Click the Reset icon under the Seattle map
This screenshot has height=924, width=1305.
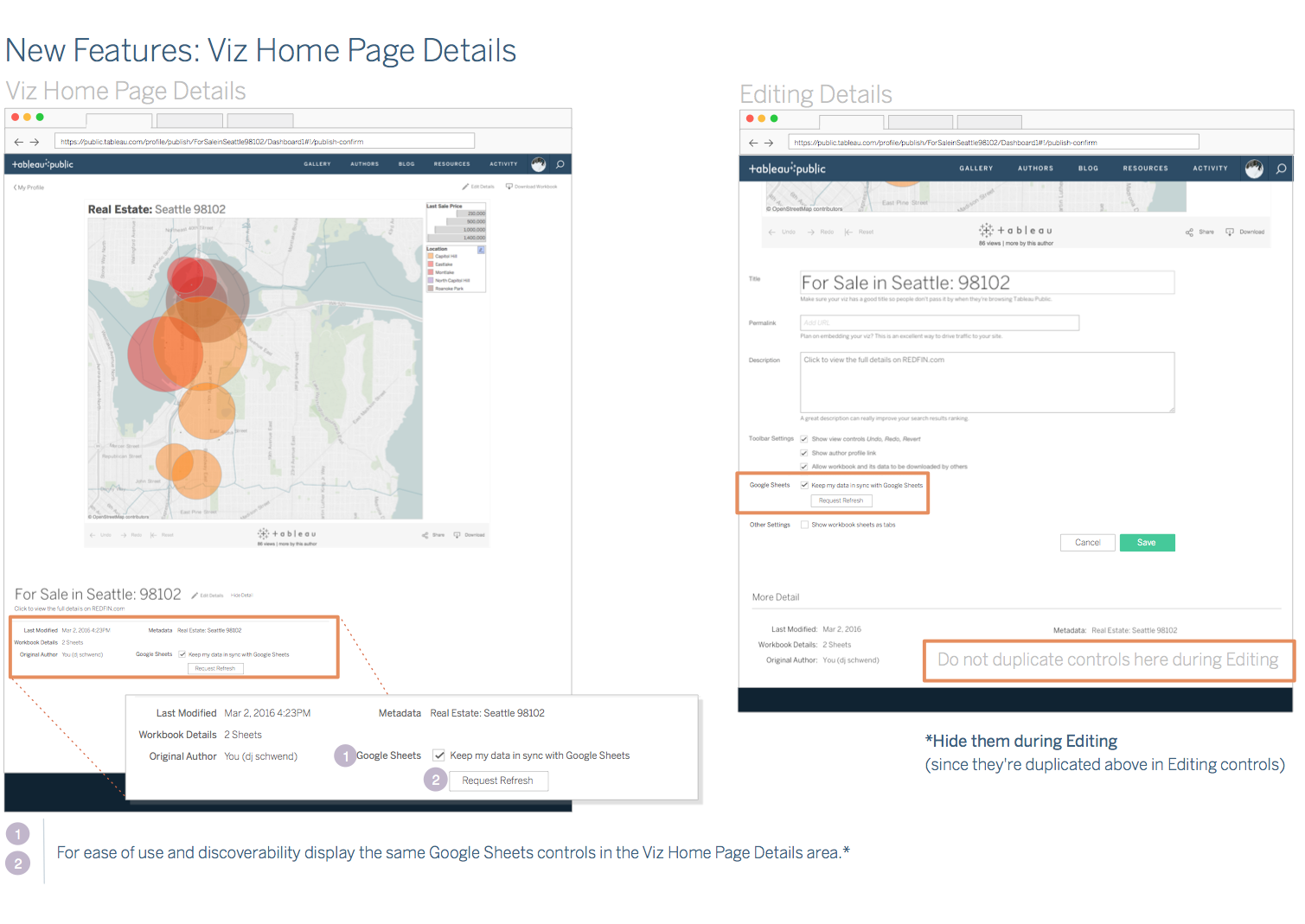(x=154, y=535)
